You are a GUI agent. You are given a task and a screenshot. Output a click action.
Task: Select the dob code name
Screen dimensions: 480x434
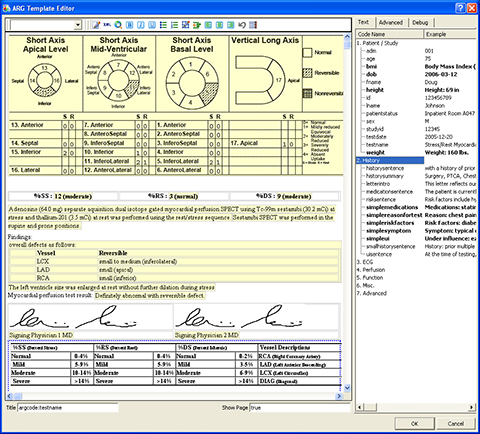(371, 74)
